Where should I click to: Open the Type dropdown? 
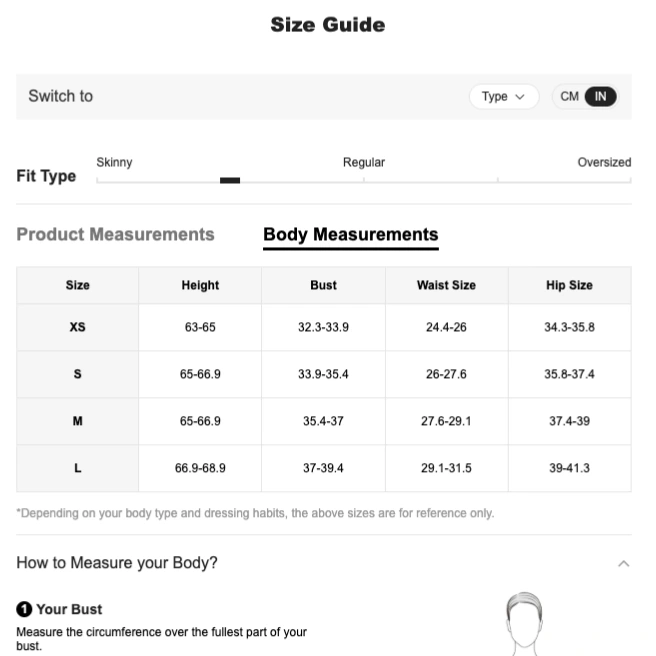click(x=504, y=97)
